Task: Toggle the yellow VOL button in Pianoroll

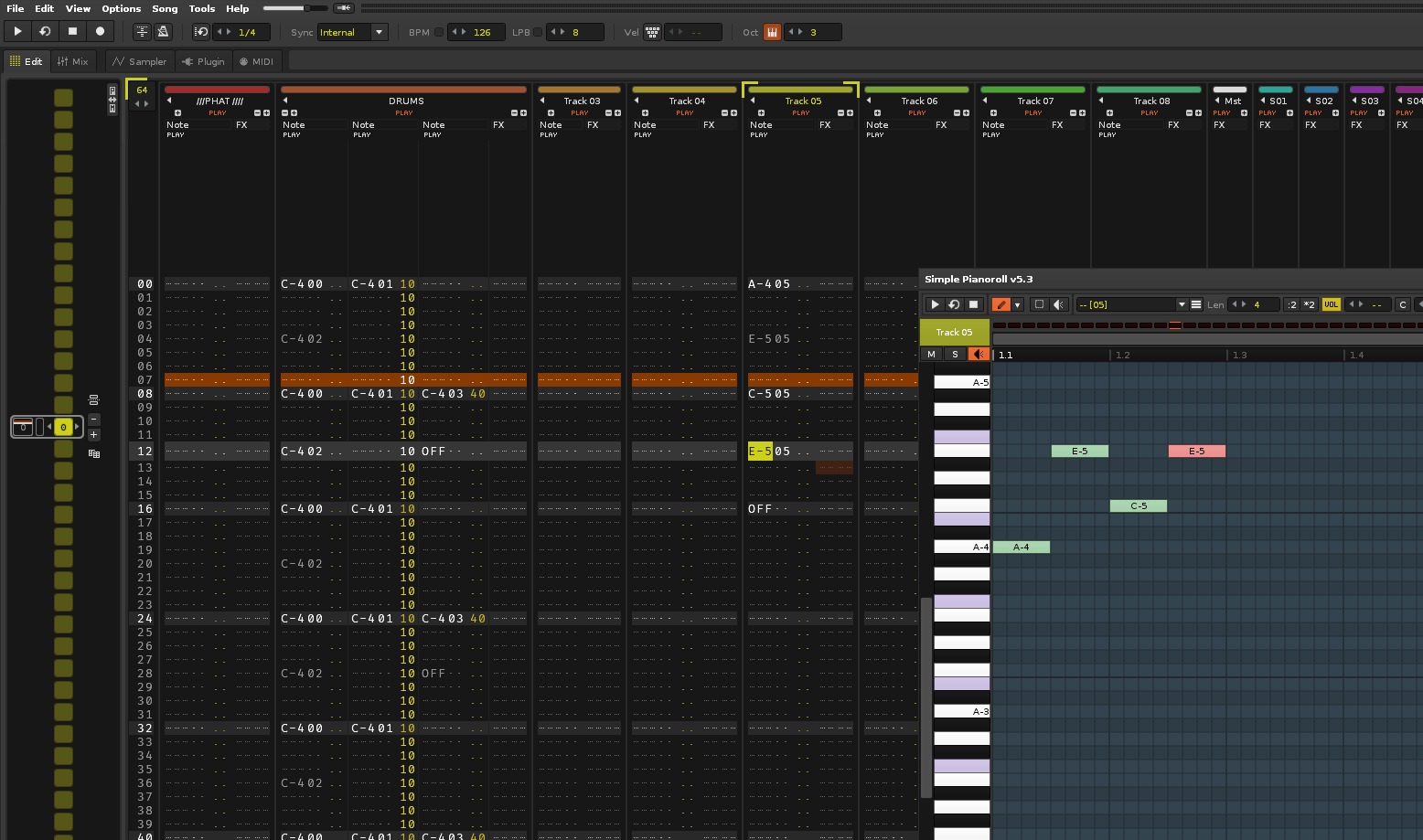Action: coord(1331,304)
